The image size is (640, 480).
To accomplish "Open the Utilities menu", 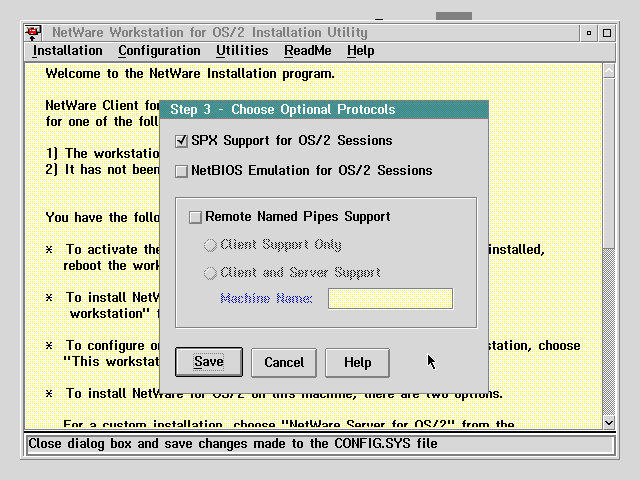I will [242, 51].
